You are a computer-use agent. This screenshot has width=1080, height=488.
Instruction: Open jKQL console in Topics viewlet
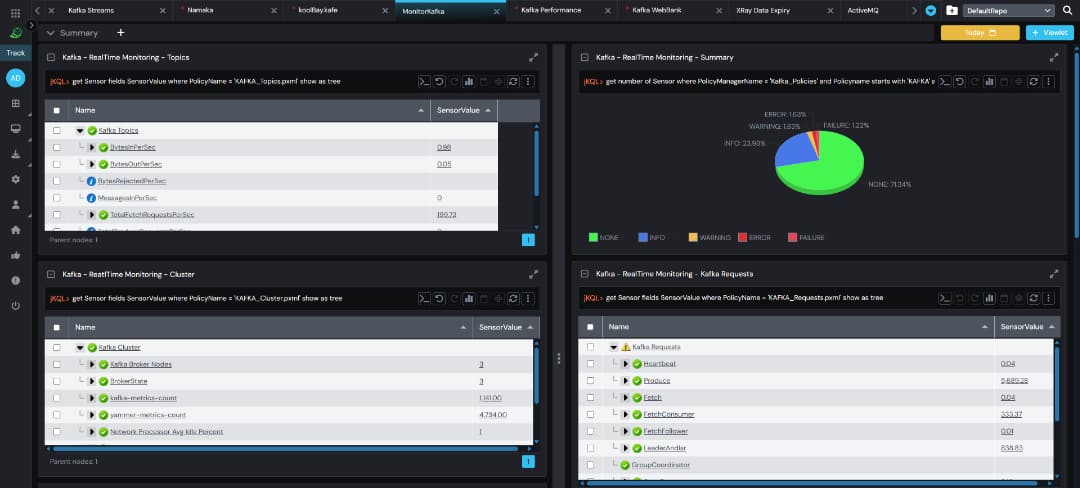(424, 82)
